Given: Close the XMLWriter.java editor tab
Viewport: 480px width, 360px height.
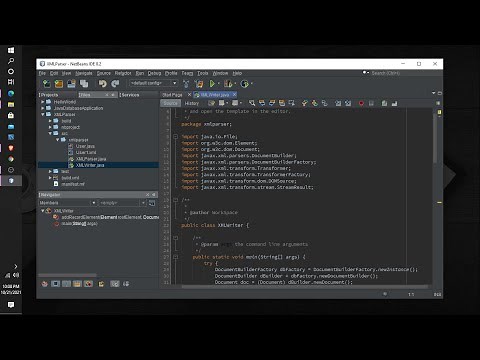Looking at the screenshot, I should coord(234,95).
